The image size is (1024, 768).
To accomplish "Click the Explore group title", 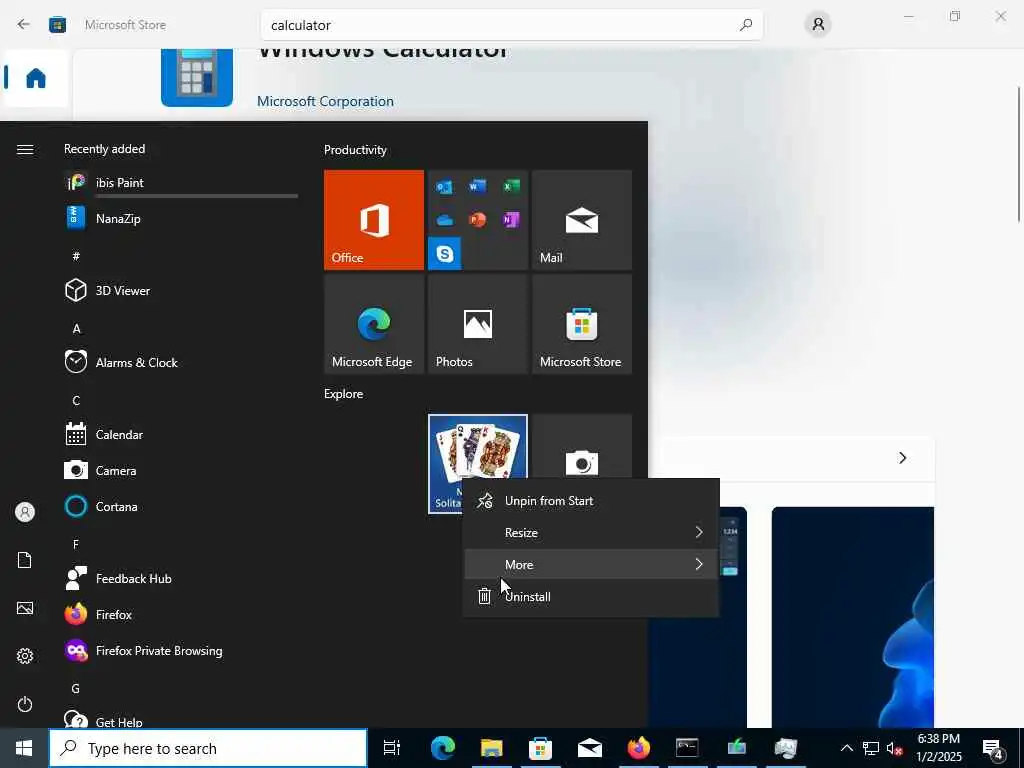I will (344, 394).
